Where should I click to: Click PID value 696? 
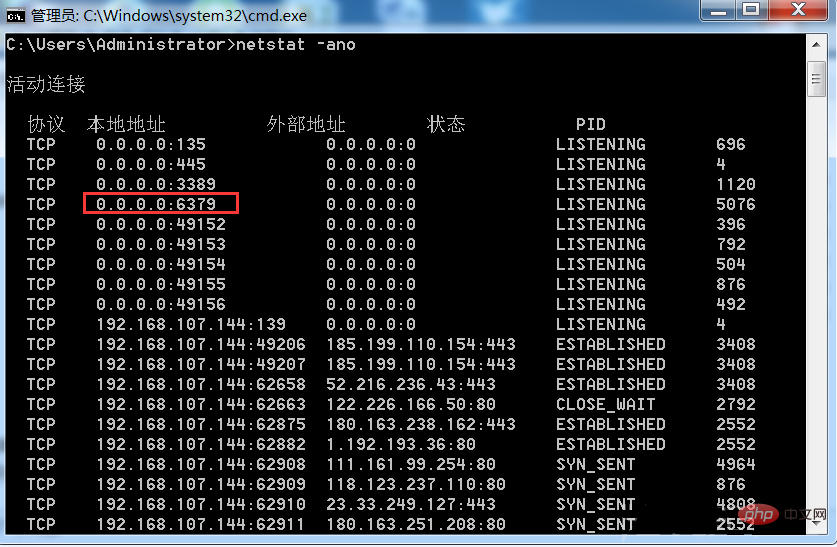coord(731,144)
